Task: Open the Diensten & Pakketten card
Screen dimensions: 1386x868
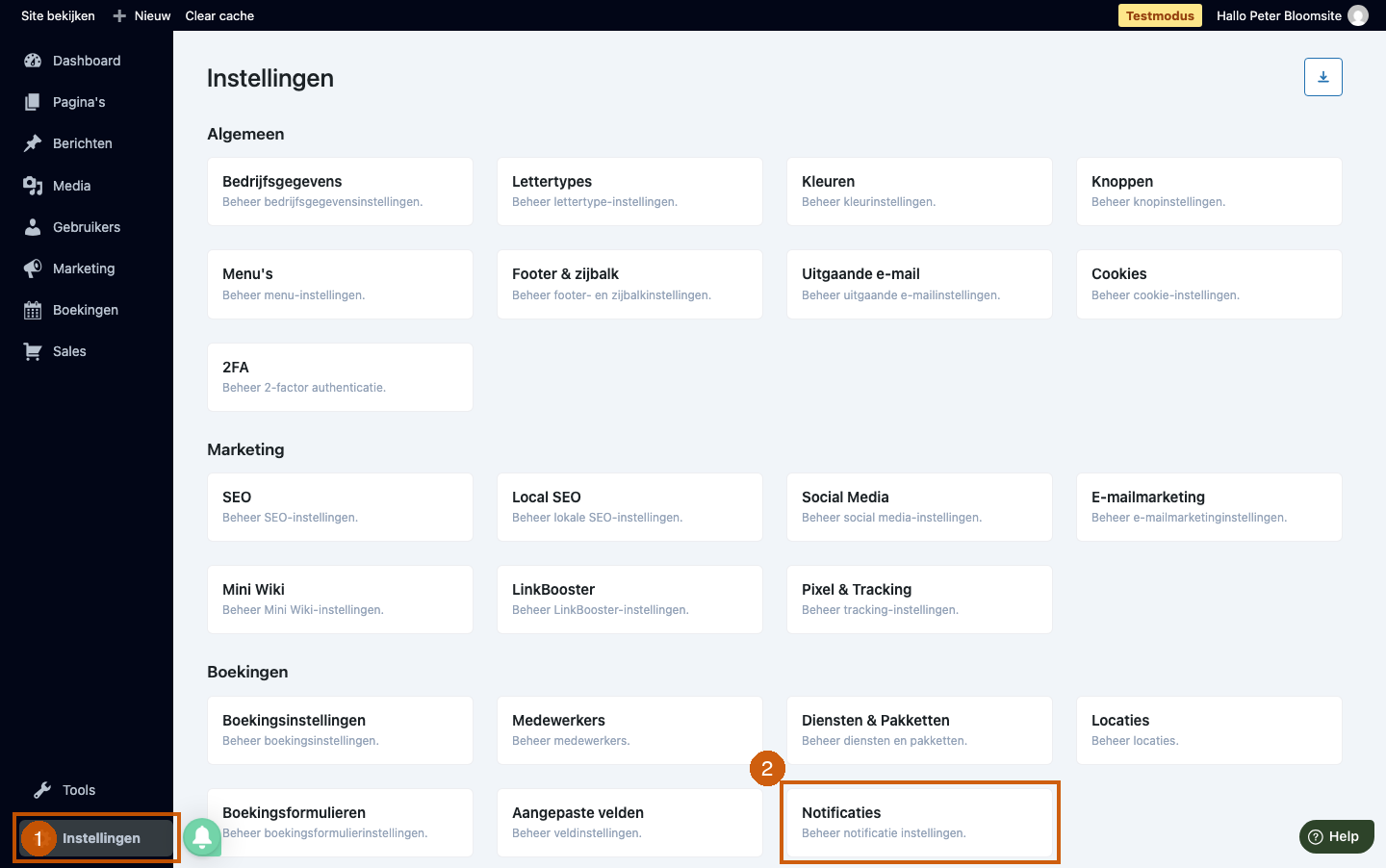Action: point(919,730)
